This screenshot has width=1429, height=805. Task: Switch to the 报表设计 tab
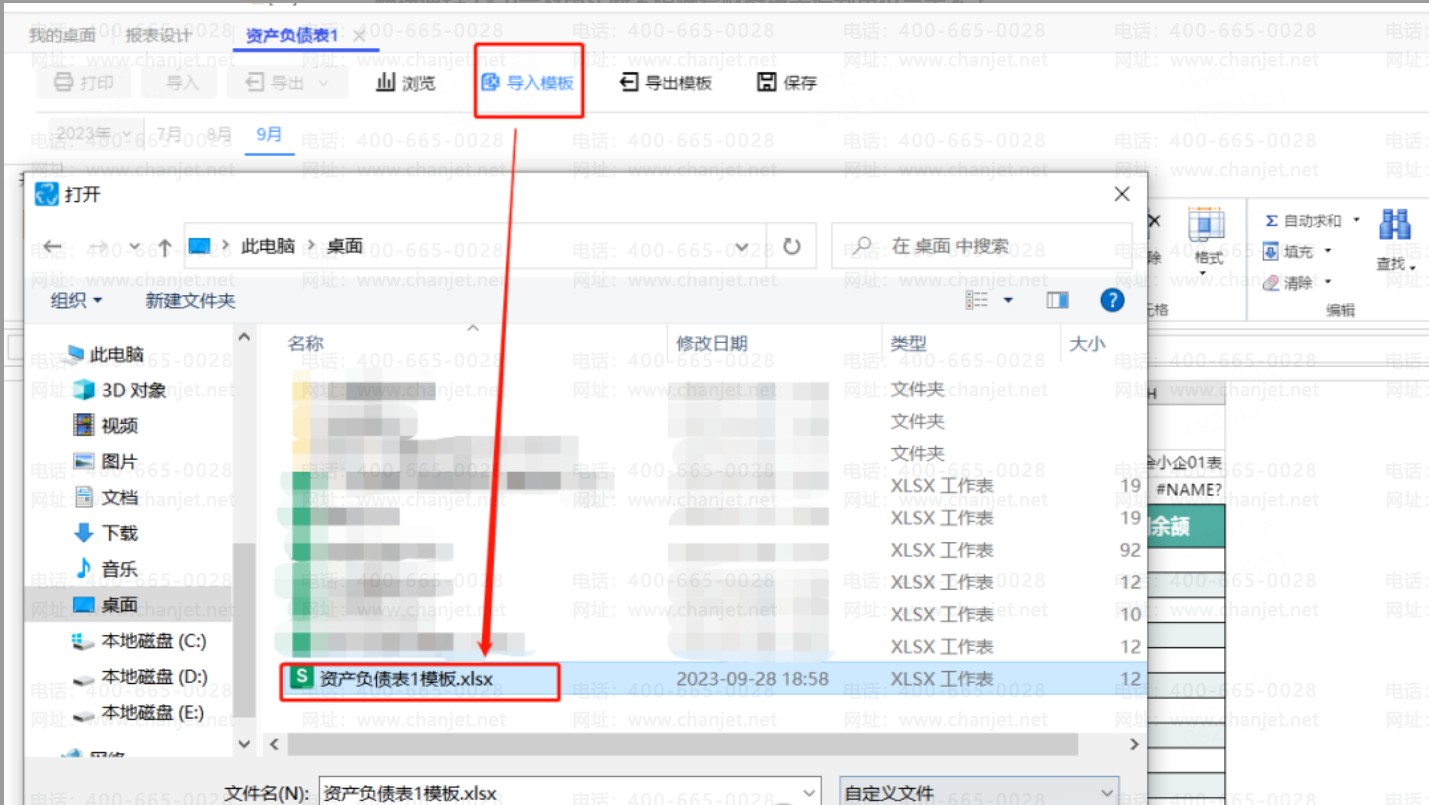(158, 35)
